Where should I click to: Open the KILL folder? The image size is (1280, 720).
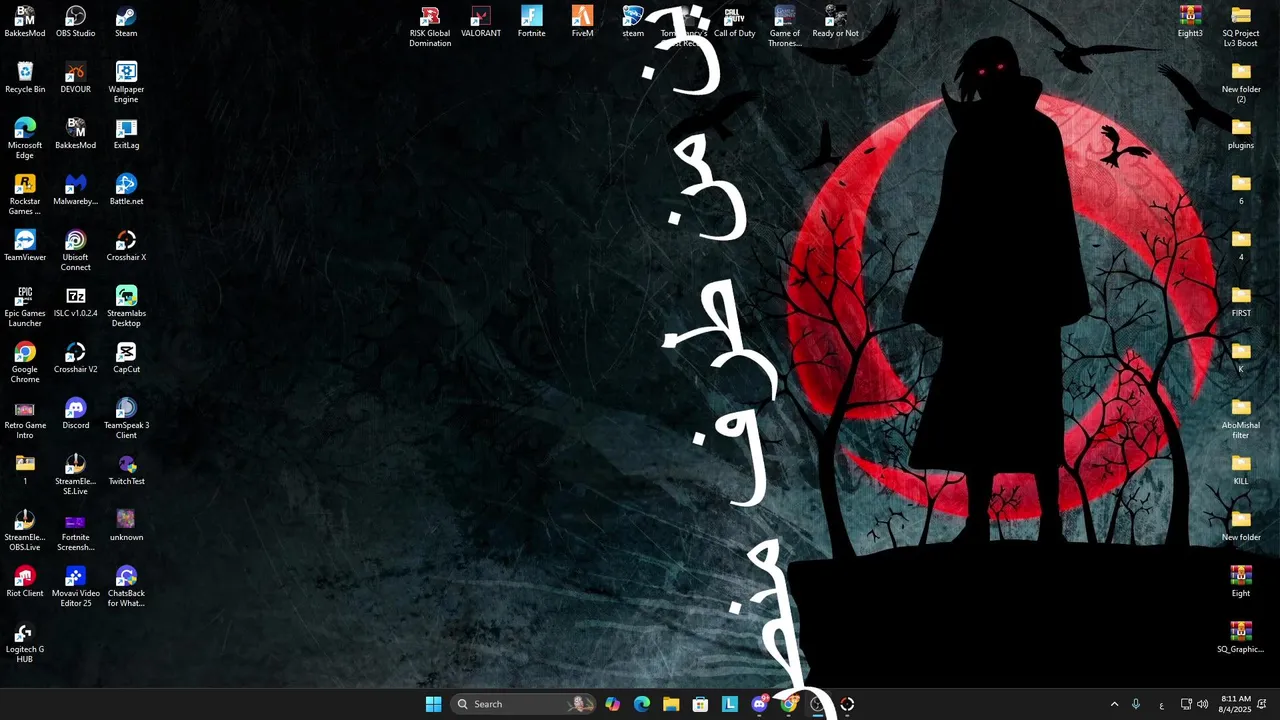(1241, 470)
